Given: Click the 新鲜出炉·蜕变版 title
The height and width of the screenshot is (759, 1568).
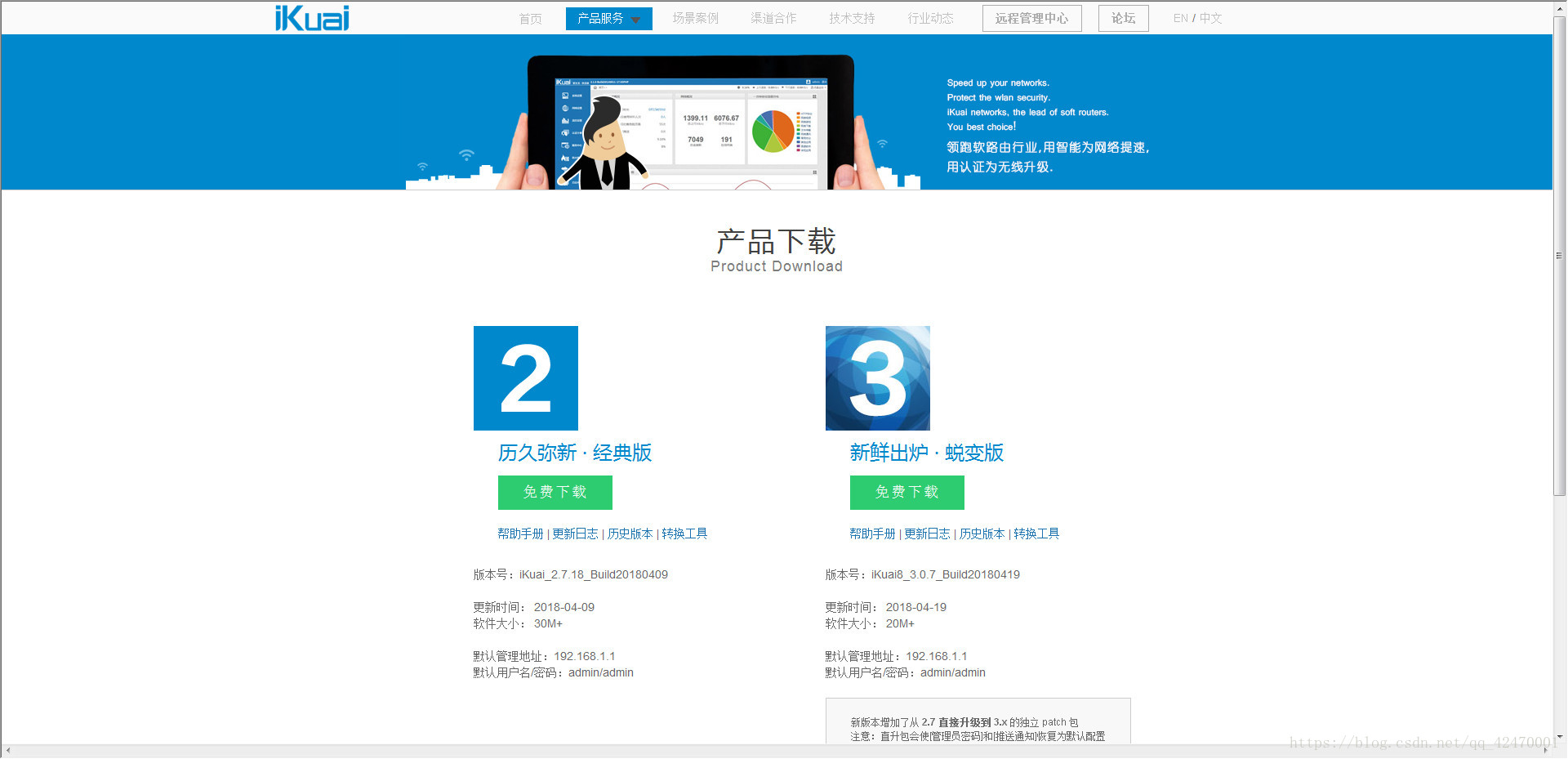Looking at the screenshot, I should click(927, 453).
